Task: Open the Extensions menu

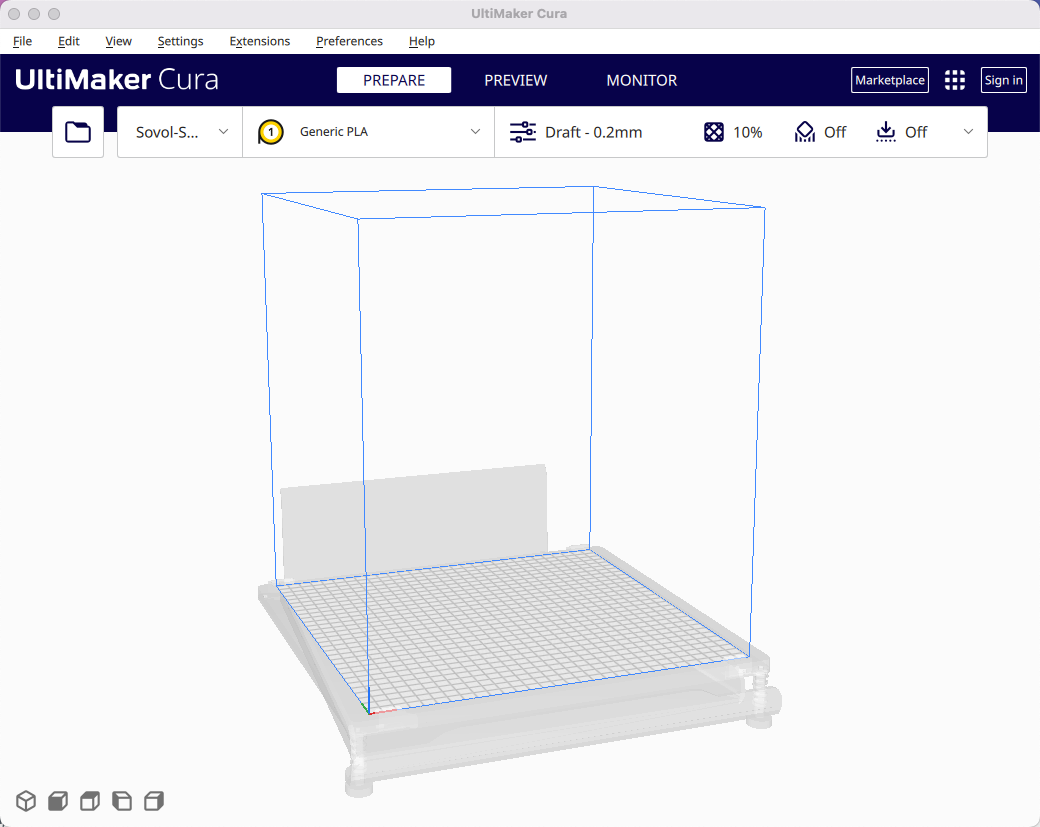Action: (x=259, y=41)
